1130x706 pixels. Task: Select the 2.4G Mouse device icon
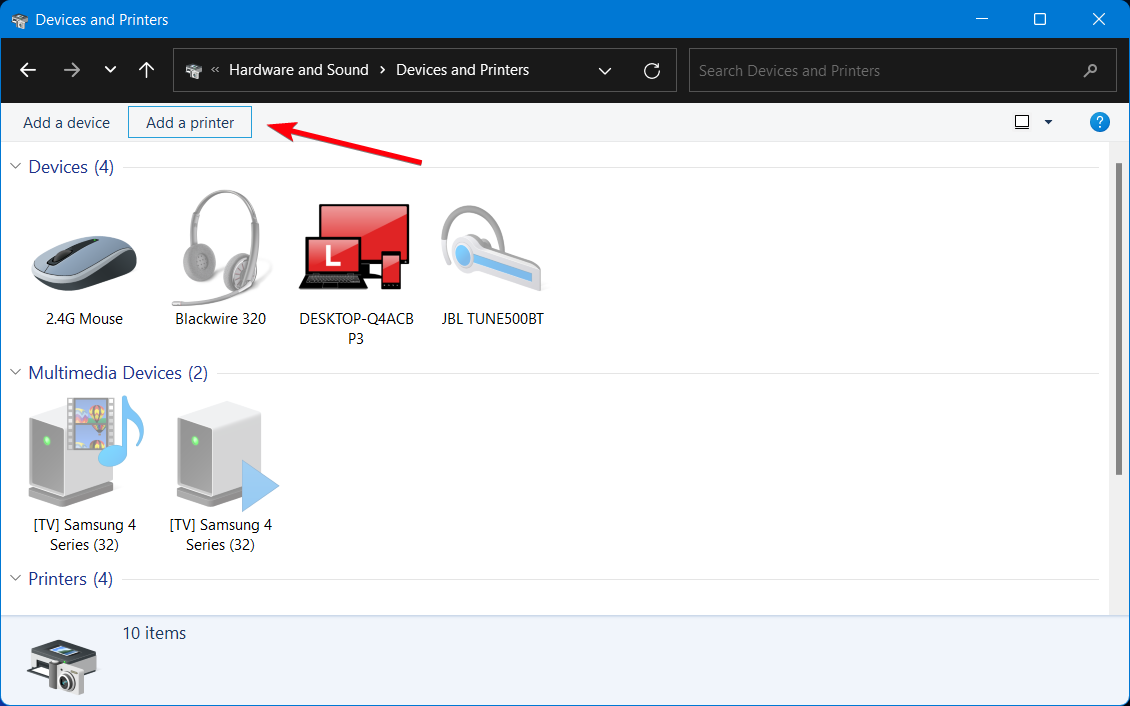pos(84,262)
